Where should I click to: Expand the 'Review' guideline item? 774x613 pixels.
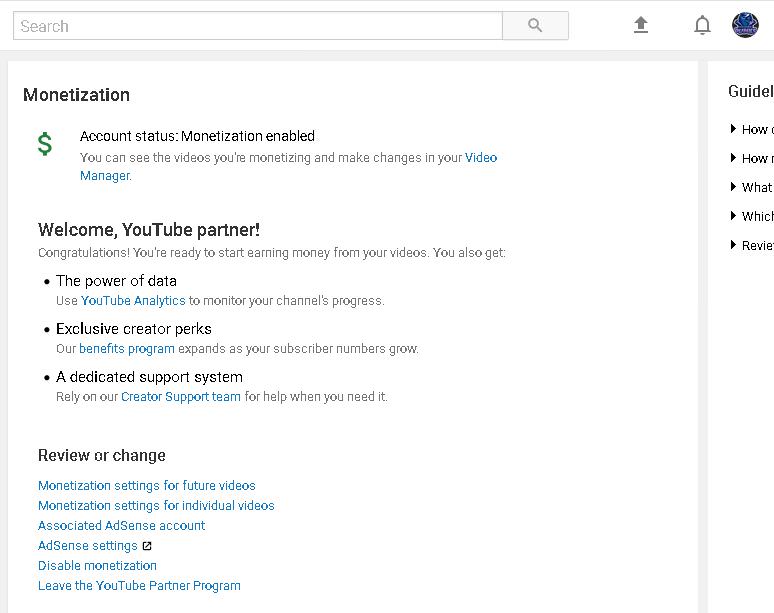pos(752,245)
